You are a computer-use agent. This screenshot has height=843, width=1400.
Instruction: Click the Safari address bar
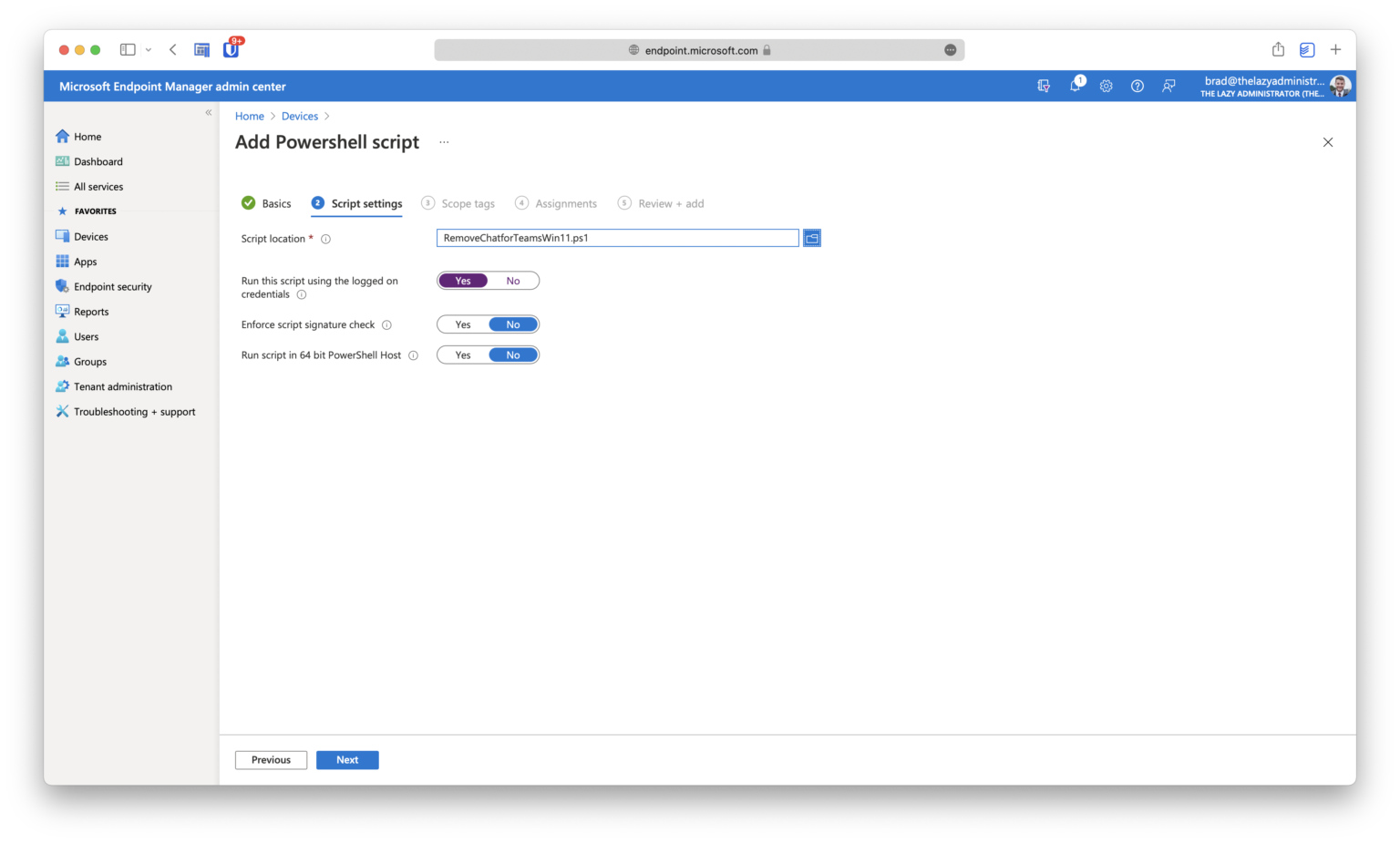tap(699, 50)
